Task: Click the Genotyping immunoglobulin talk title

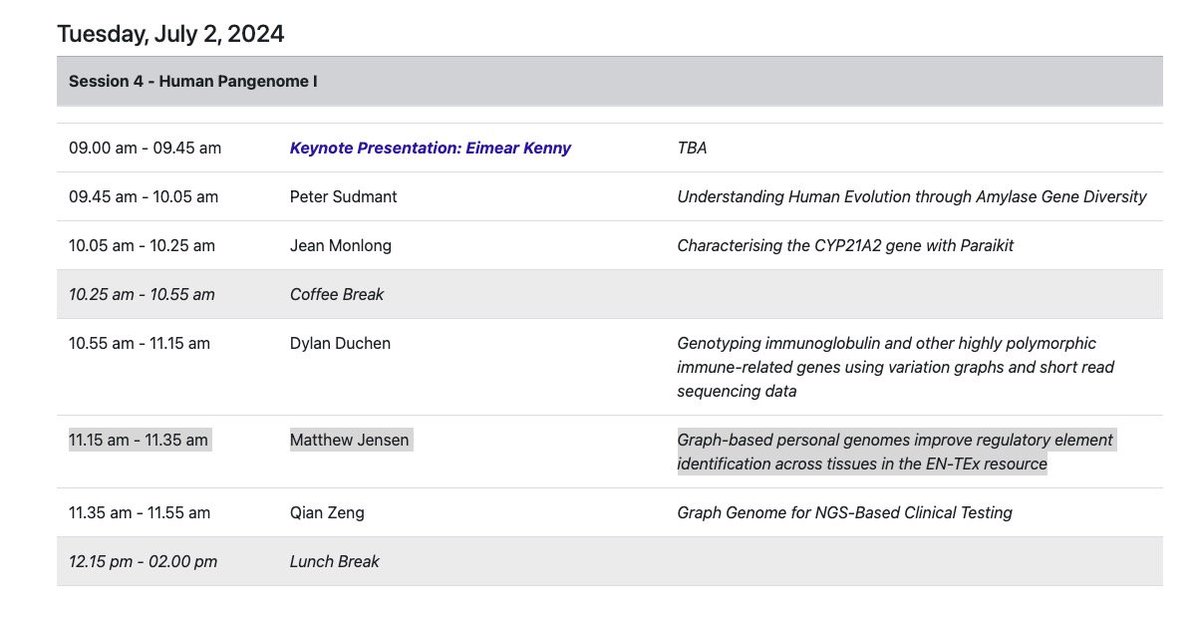Action: pos(896,367)
